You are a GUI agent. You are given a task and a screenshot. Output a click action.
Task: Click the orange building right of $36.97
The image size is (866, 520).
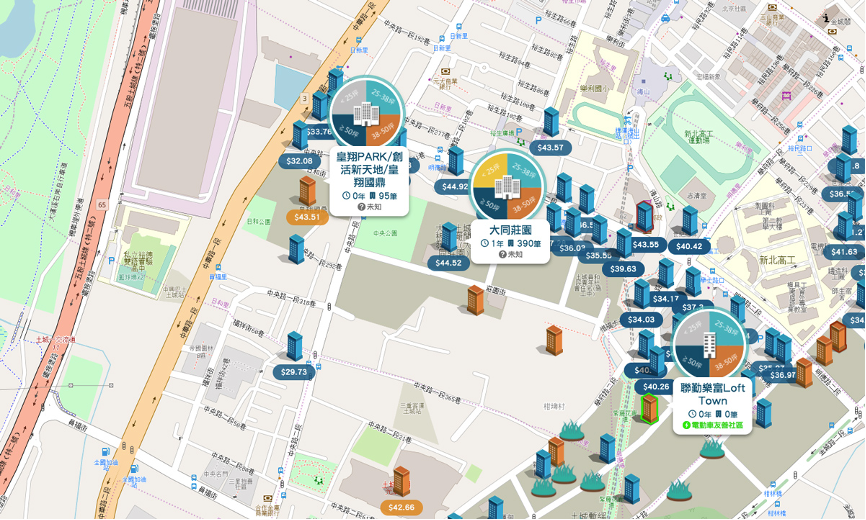click(x=804, y=372)
